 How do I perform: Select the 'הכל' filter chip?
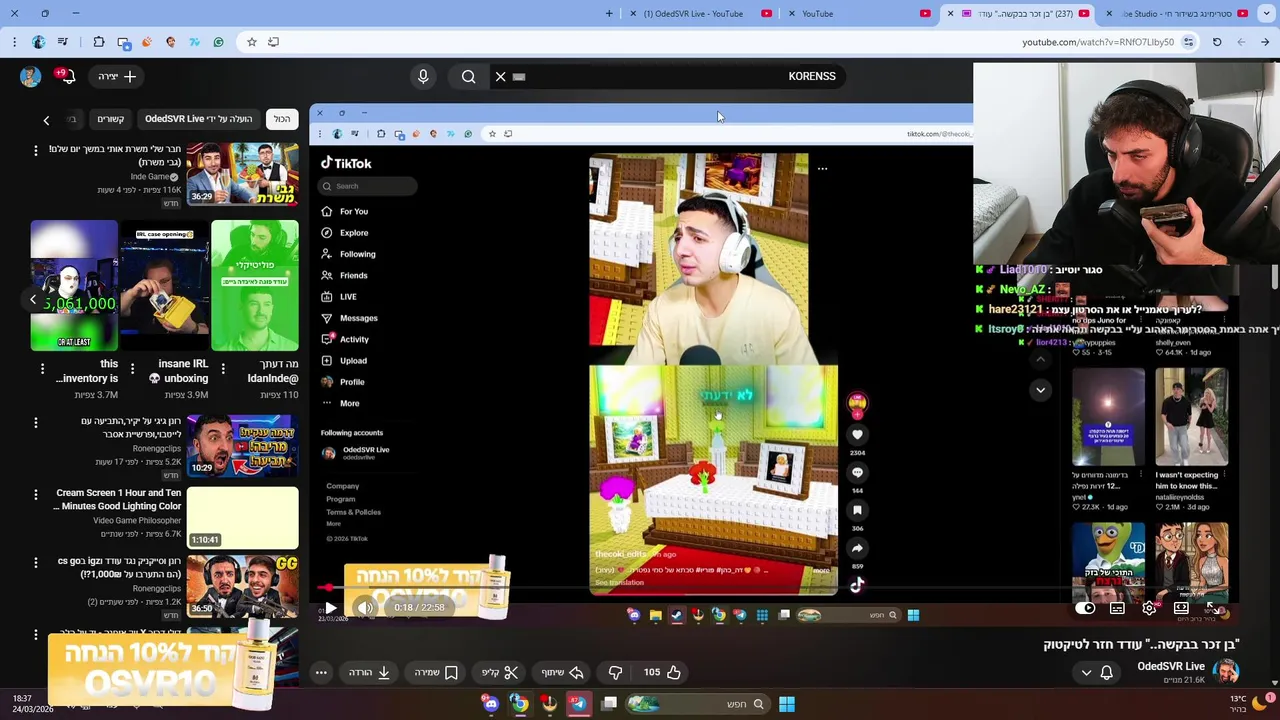click(282, 119)
